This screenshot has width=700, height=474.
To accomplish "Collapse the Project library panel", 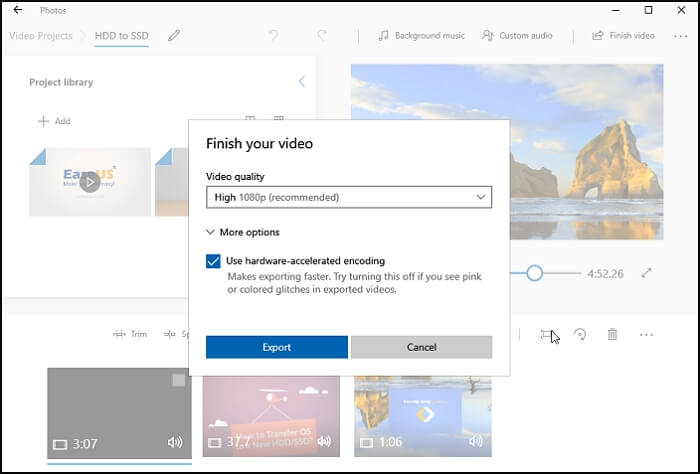I will pos(301,82).
